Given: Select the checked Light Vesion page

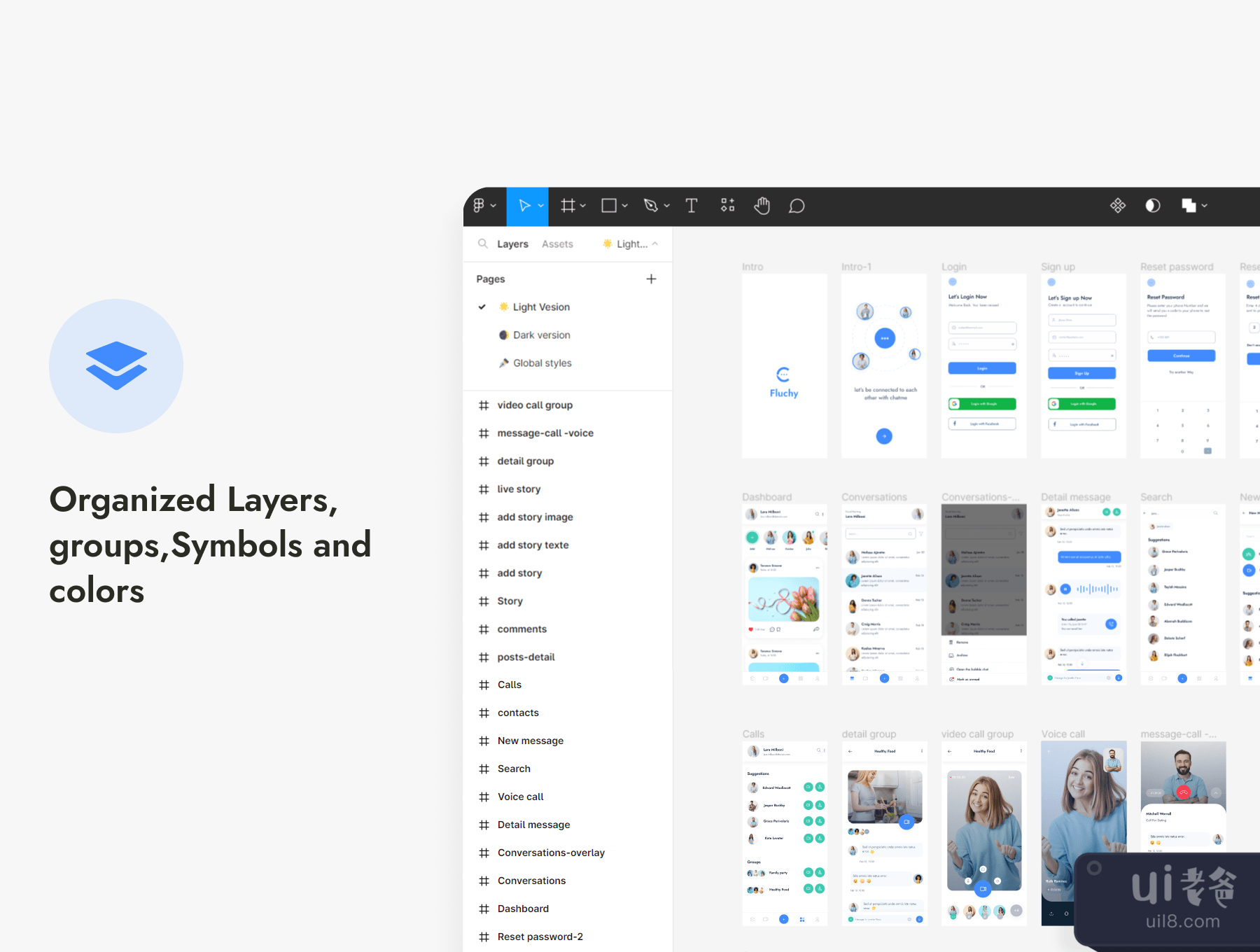Looking at the screenshot, I should click(x=540, y=307).
